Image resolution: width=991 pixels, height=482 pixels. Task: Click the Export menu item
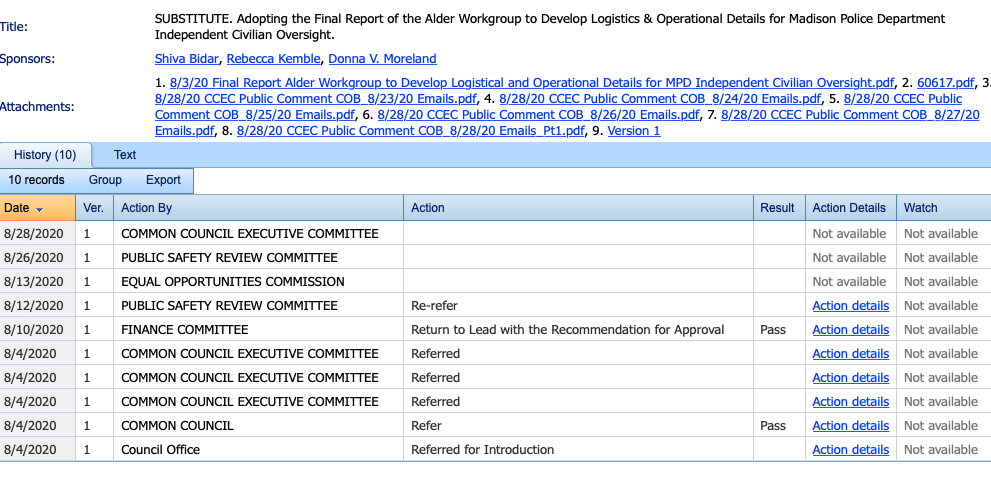point(163,180)
